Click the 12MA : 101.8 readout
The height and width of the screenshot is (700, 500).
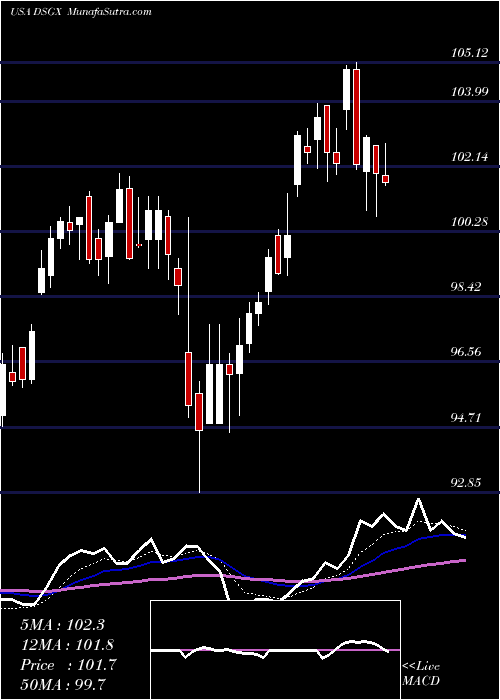(x=67, y=645)
